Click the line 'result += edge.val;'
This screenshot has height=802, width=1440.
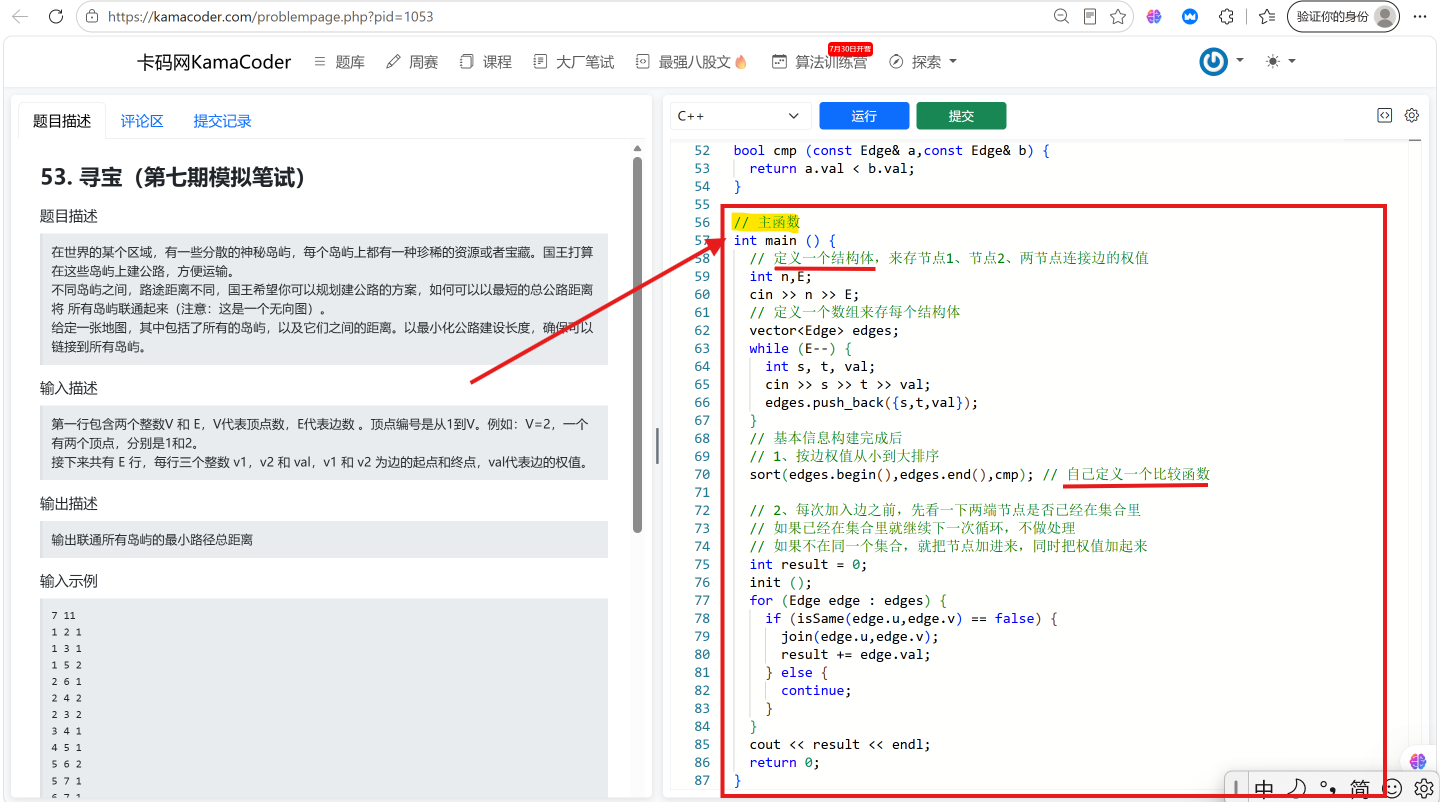click(856, 655)
